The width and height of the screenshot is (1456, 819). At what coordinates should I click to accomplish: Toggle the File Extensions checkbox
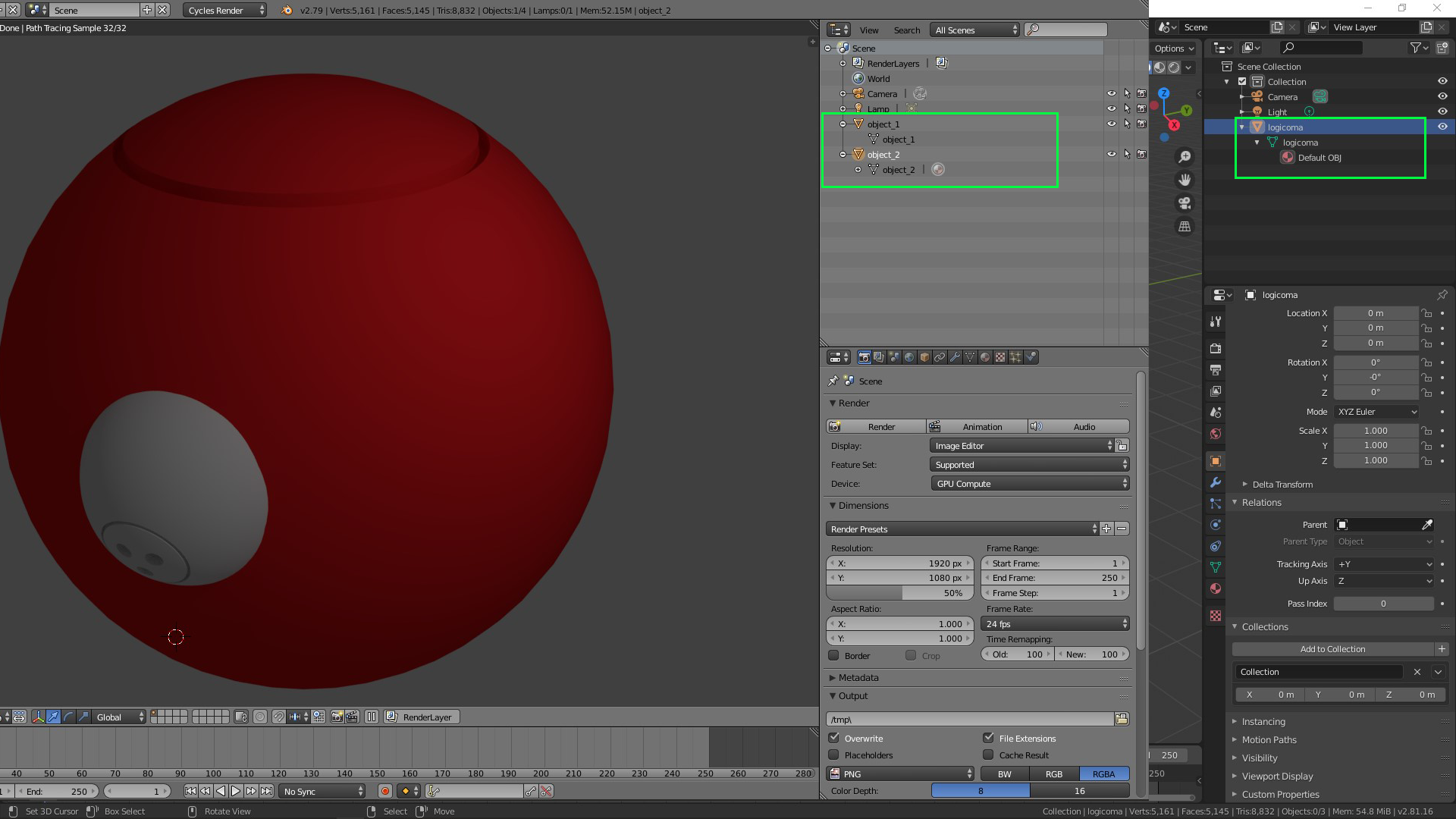[x=988, y=738]
